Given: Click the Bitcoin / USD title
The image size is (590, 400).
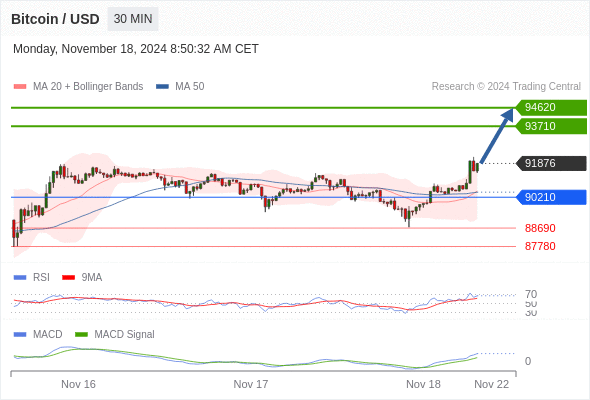Looking at the screenshot, I should point(55,19).
